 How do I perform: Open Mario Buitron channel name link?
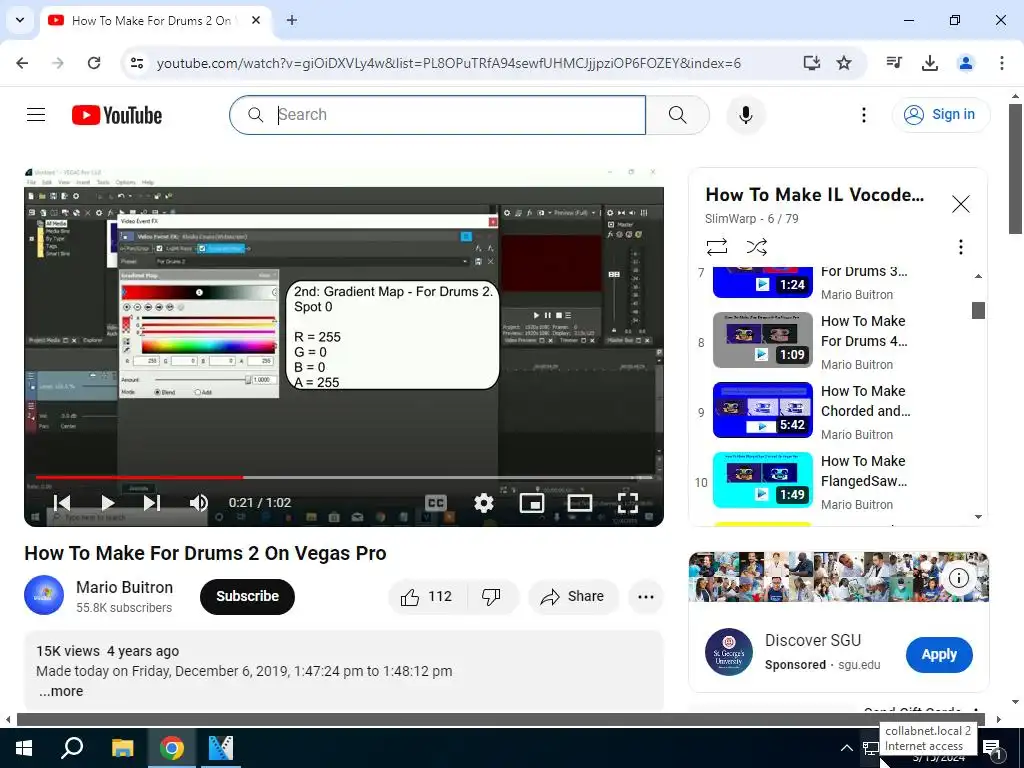coord(124,587)
